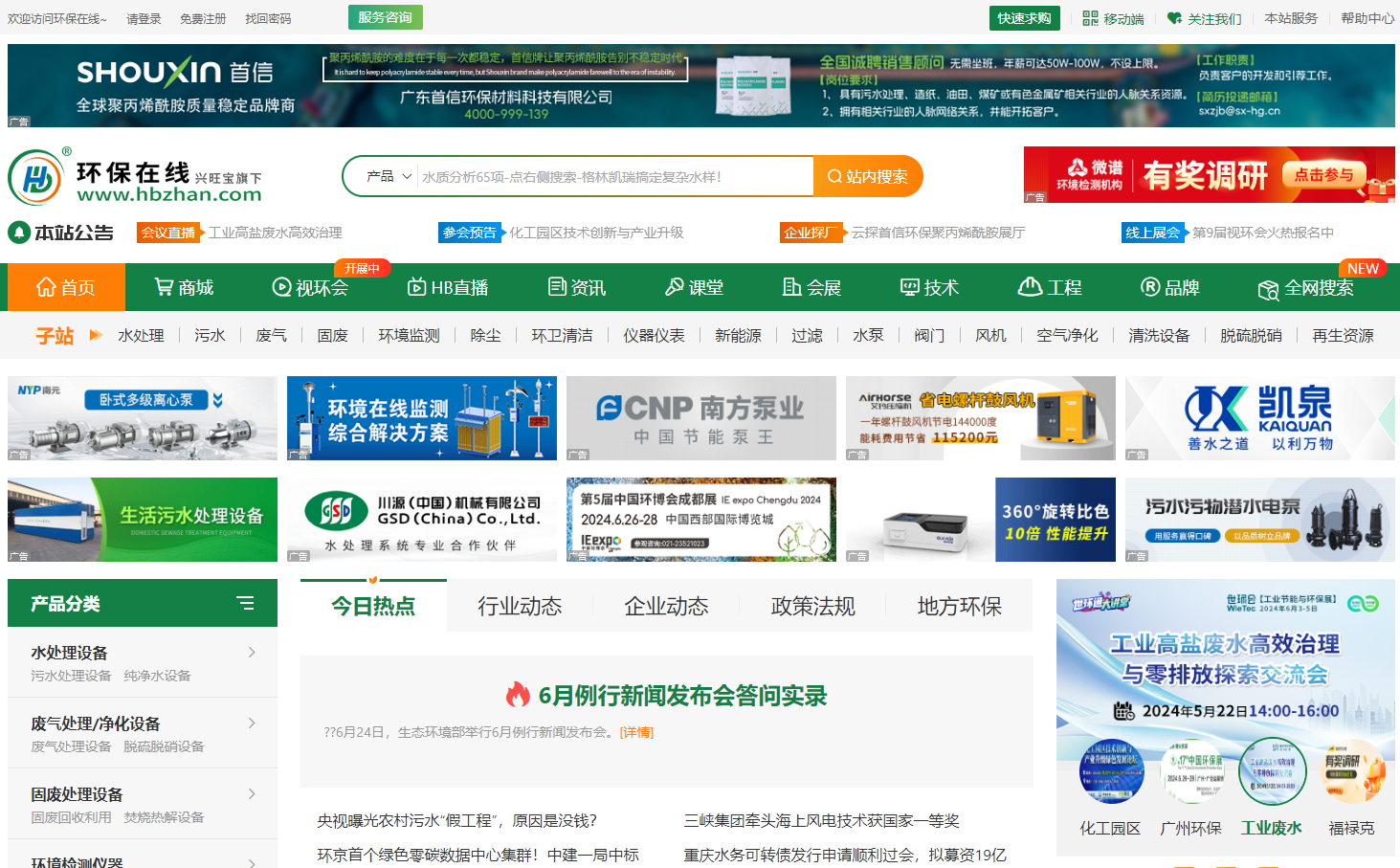Viewport: 1400px width, 868px height.
Task: Open 全网搜索 nav item
Action: coord(1305,288)
